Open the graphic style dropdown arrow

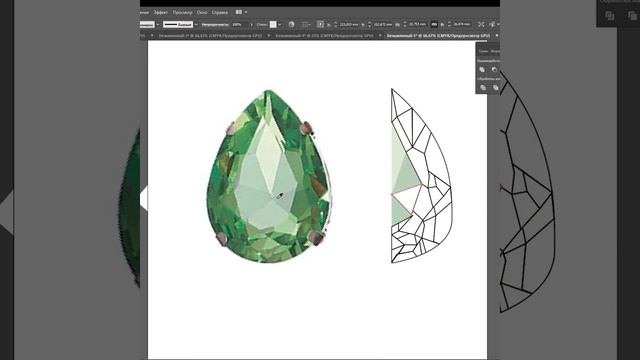[x=280, y=24]
